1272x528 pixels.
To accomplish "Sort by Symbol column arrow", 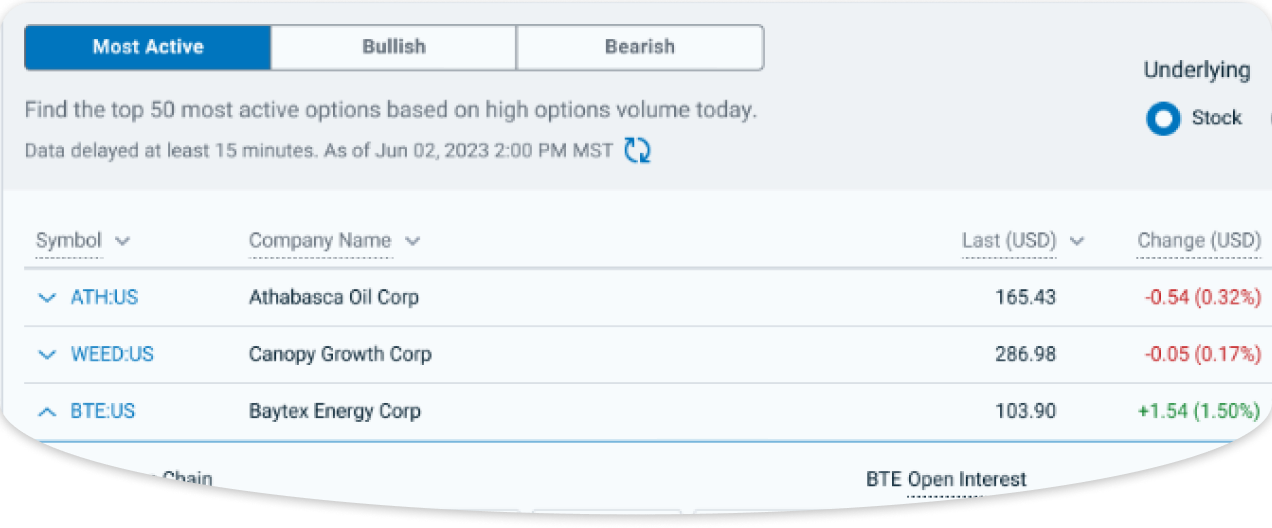I will pyautogui.click(x=122, y=241).
